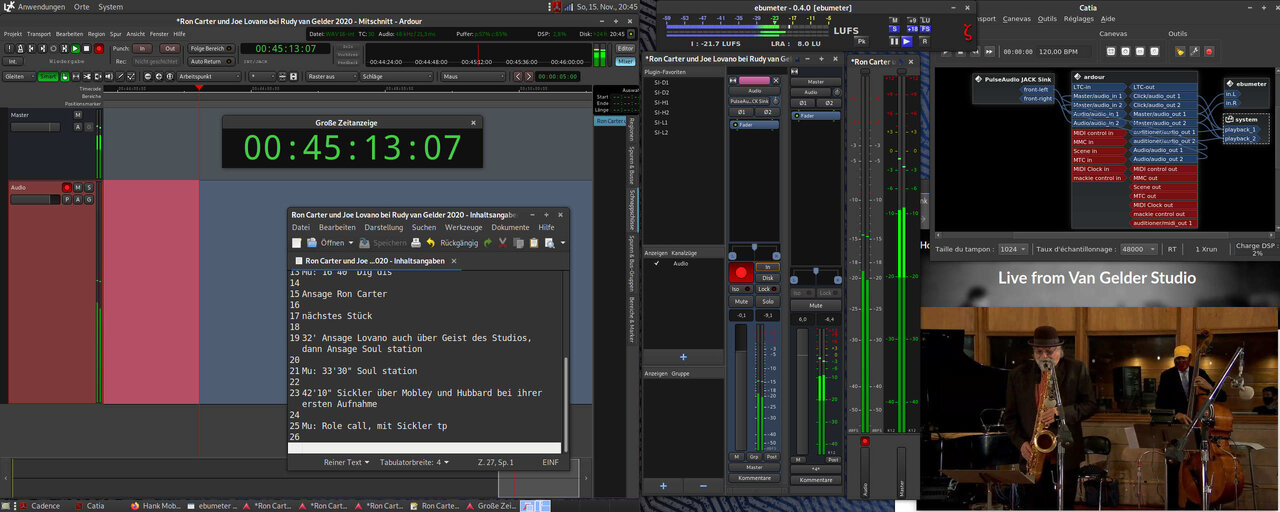Open the Reiner Text syntax dropdown
1280x512 pixels.
pos(347,462)
